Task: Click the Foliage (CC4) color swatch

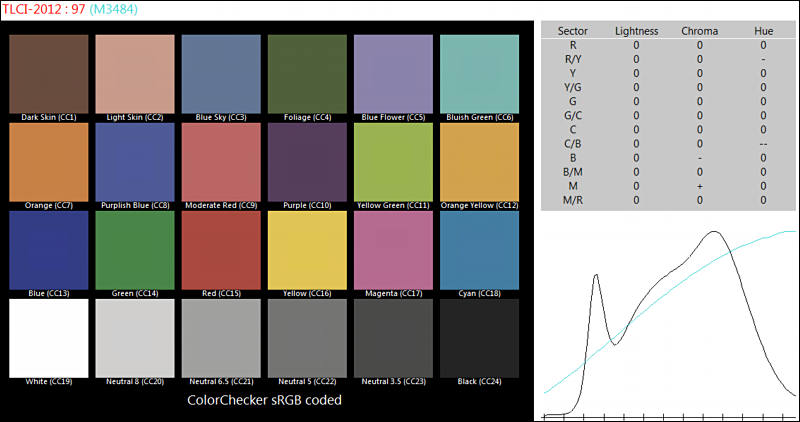Action: [306, 73]
